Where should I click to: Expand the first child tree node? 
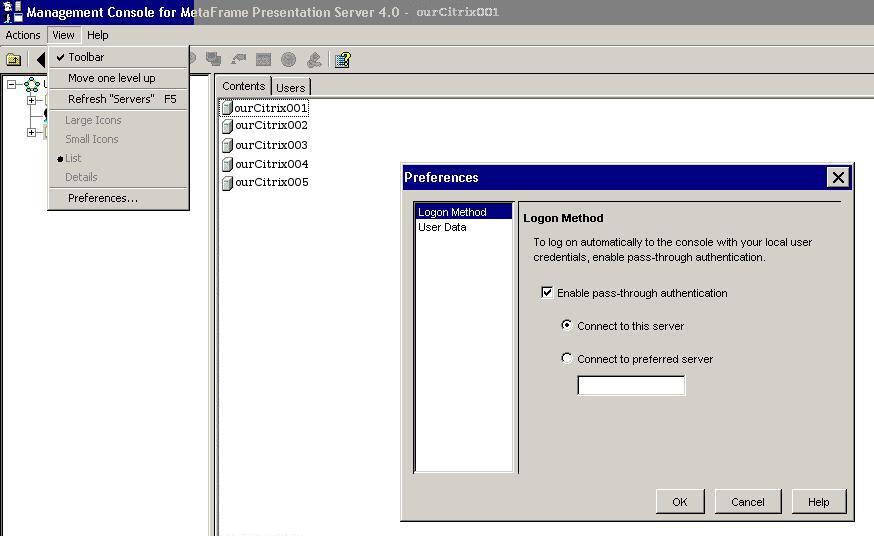(31, 100)
